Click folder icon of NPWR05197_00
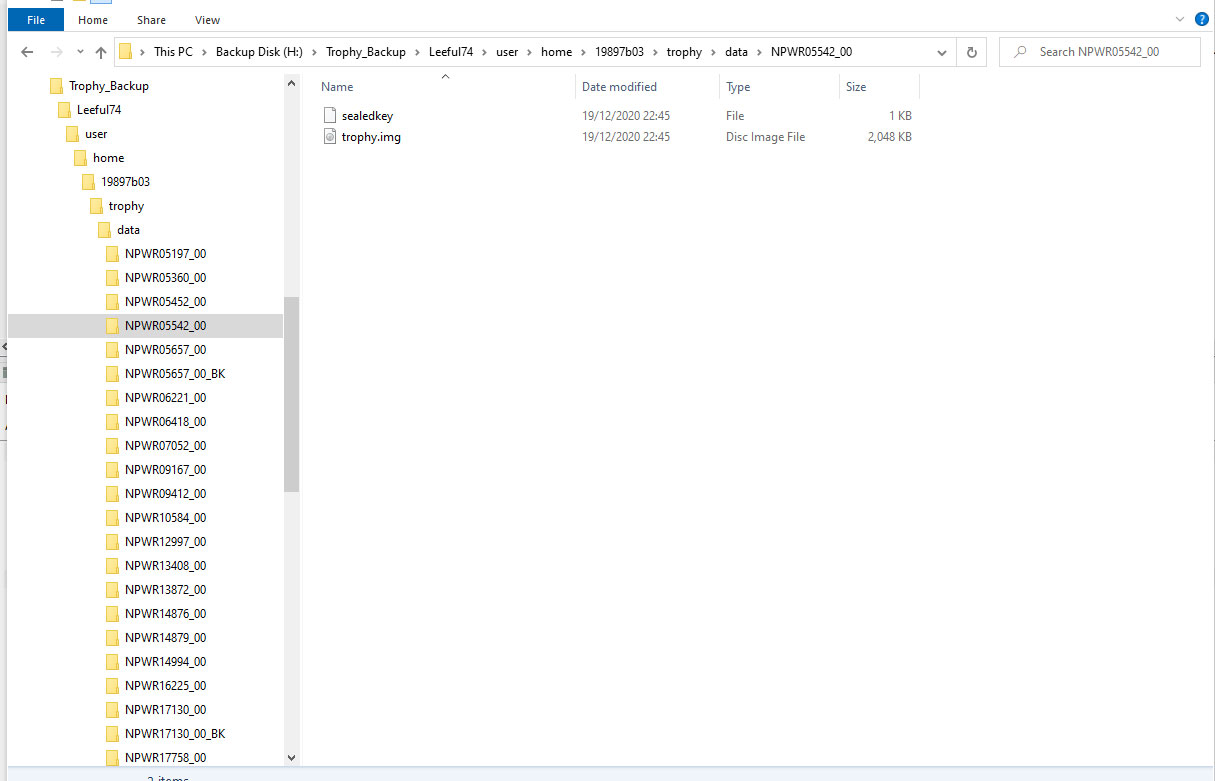 113,254
